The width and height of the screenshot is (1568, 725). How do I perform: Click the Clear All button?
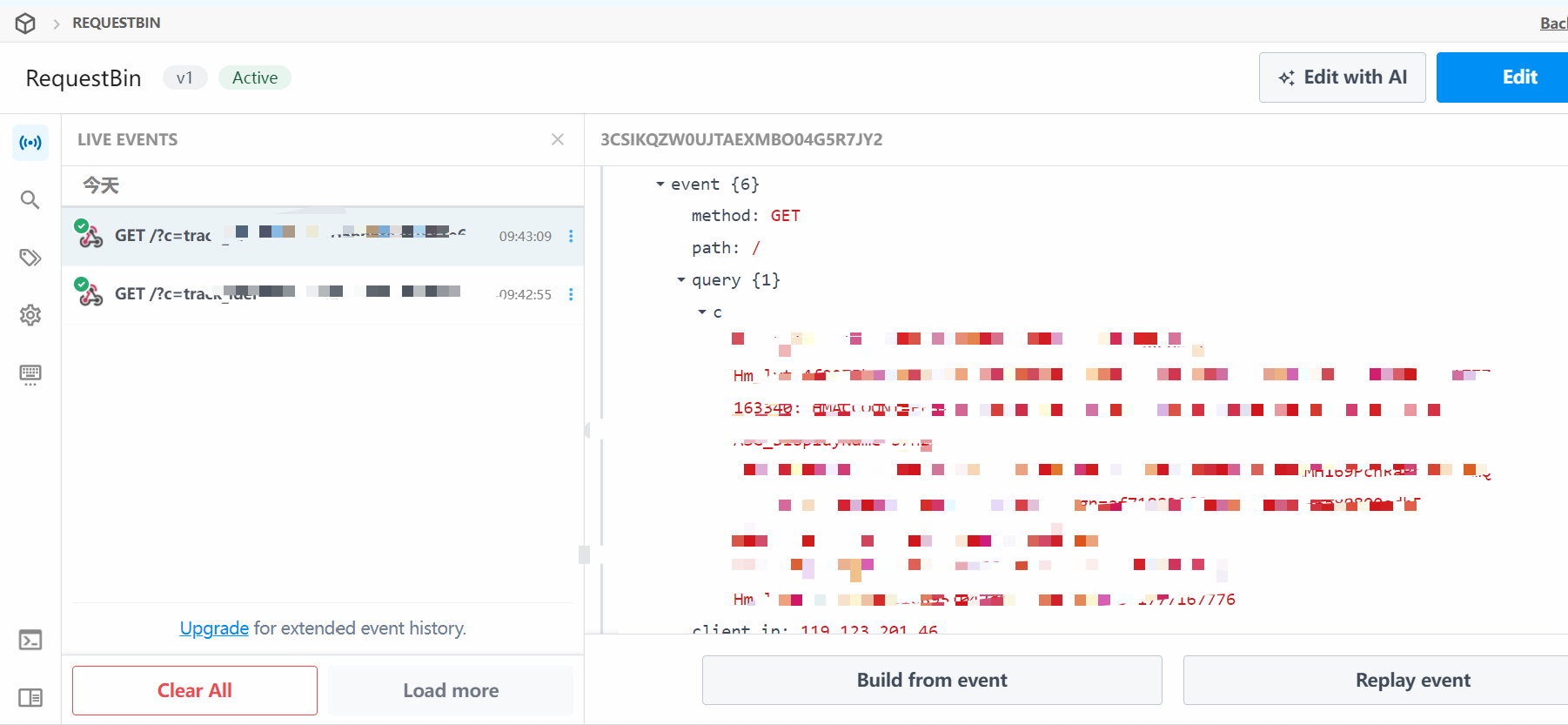(195, 690)
